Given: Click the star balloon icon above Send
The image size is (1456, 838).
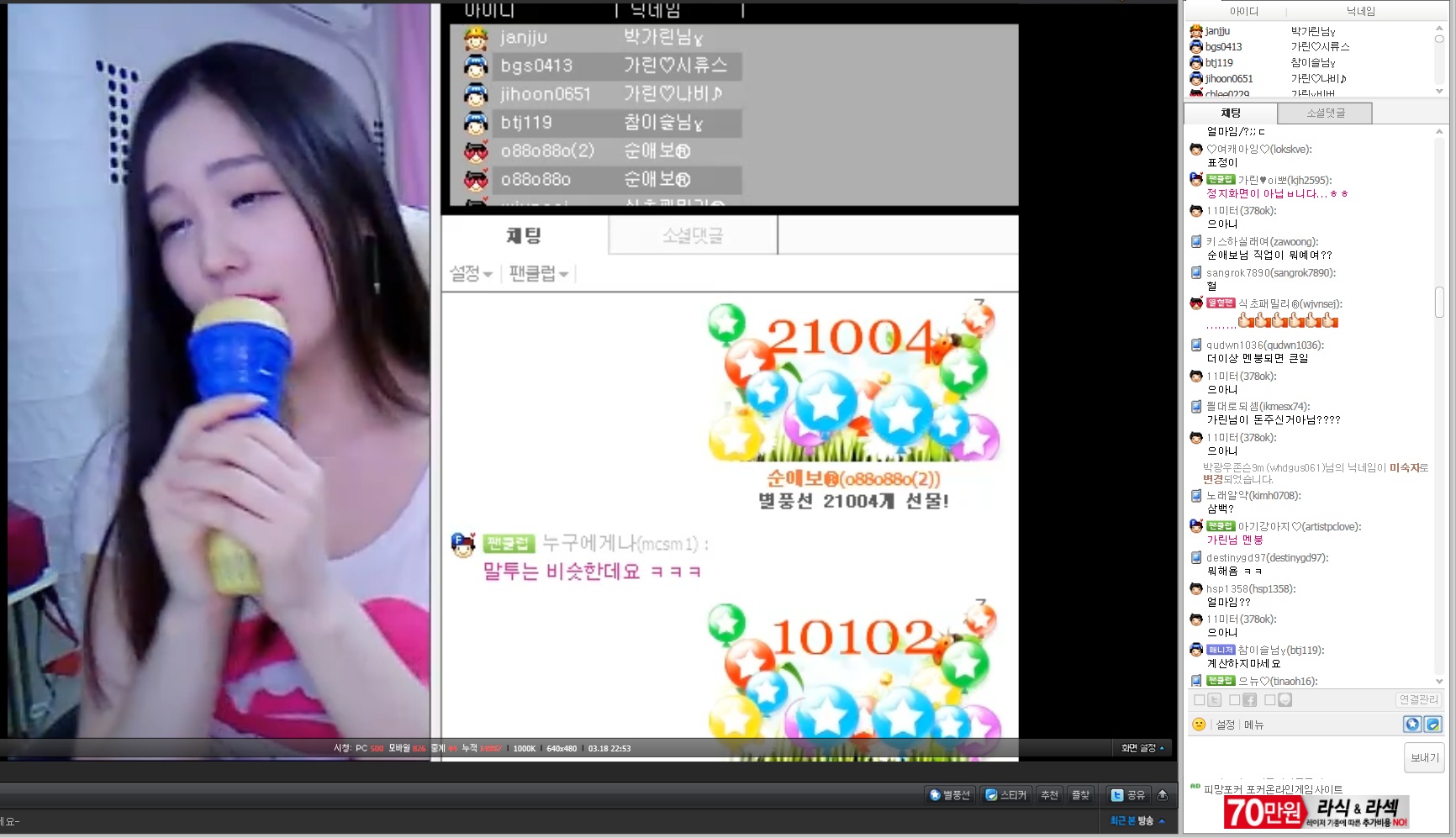Looking at the screenshot, I should pos(1412,725).
